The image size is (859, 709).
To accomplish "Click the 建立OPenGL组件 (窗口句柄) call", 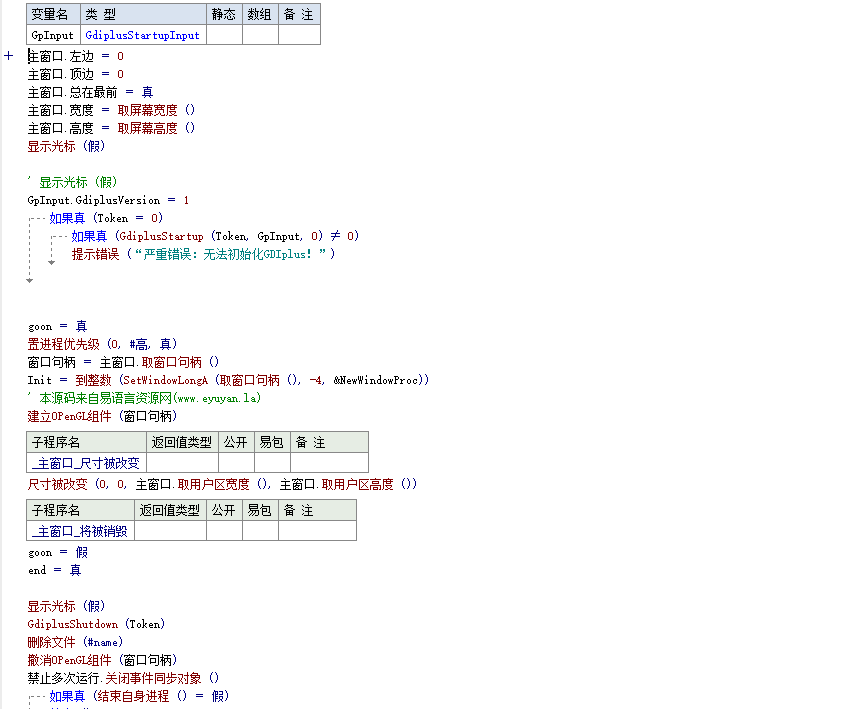I will click(102, 416).
